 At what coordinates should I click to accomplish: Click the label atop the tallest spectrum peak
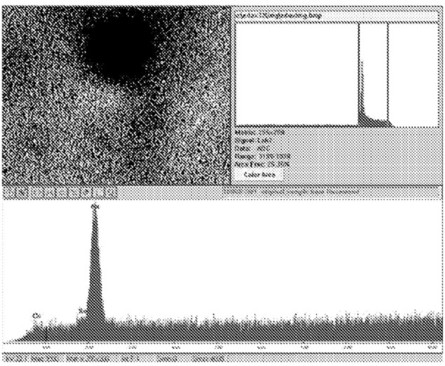95,207
